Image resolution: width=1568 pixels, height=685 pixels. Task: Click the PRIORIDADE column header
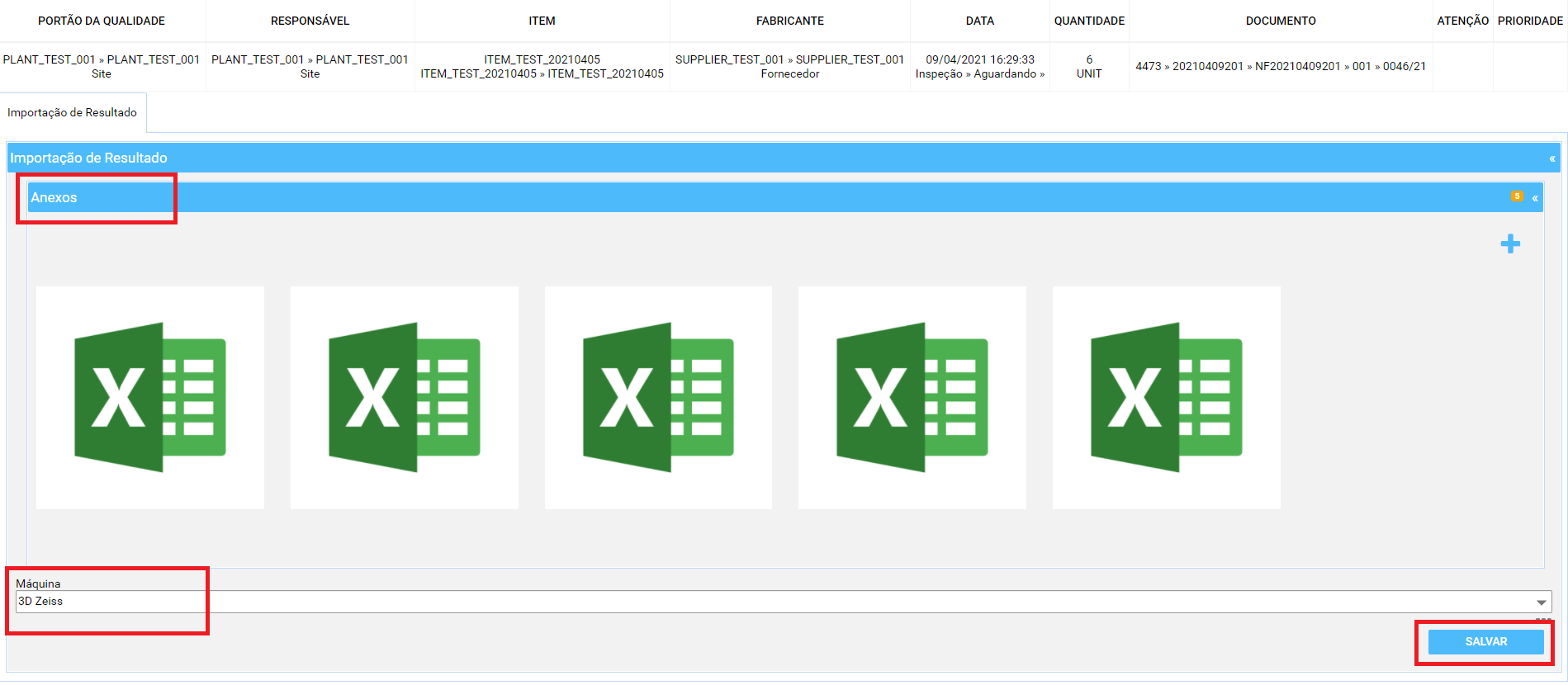coord(1531,21)
